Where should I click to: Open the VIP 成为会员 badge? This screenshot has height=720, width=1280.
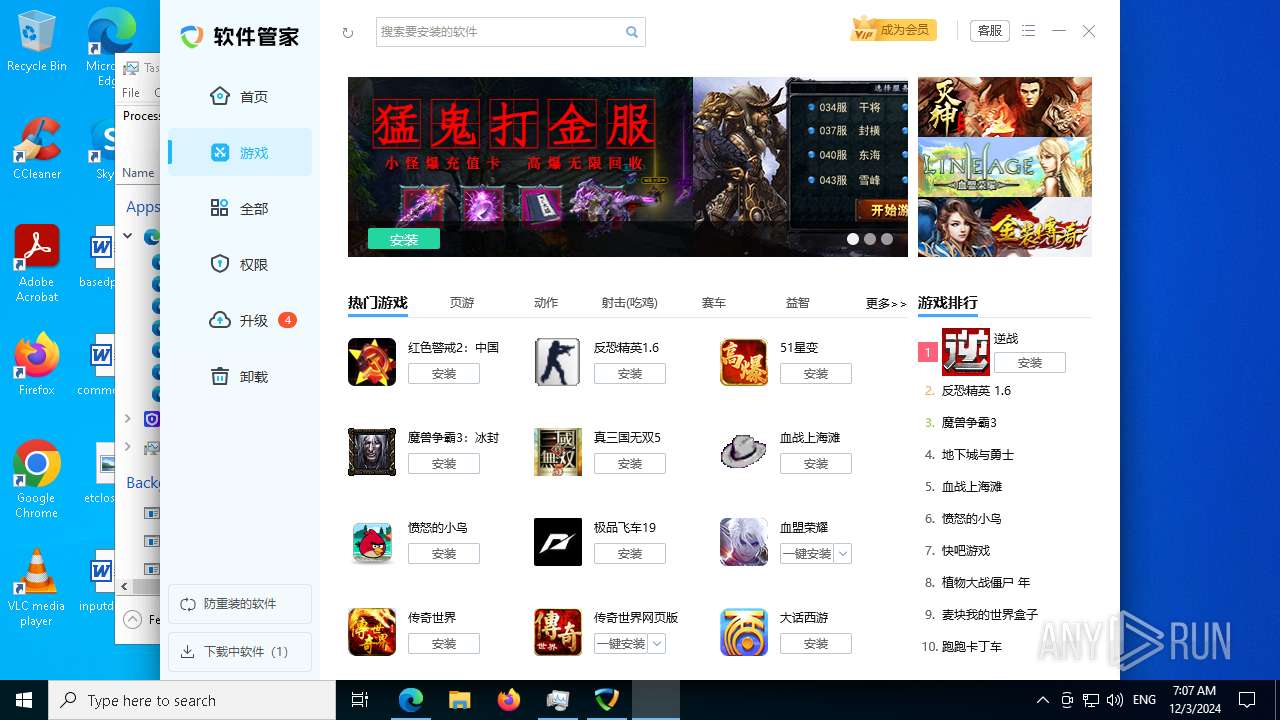pos(893,30)
